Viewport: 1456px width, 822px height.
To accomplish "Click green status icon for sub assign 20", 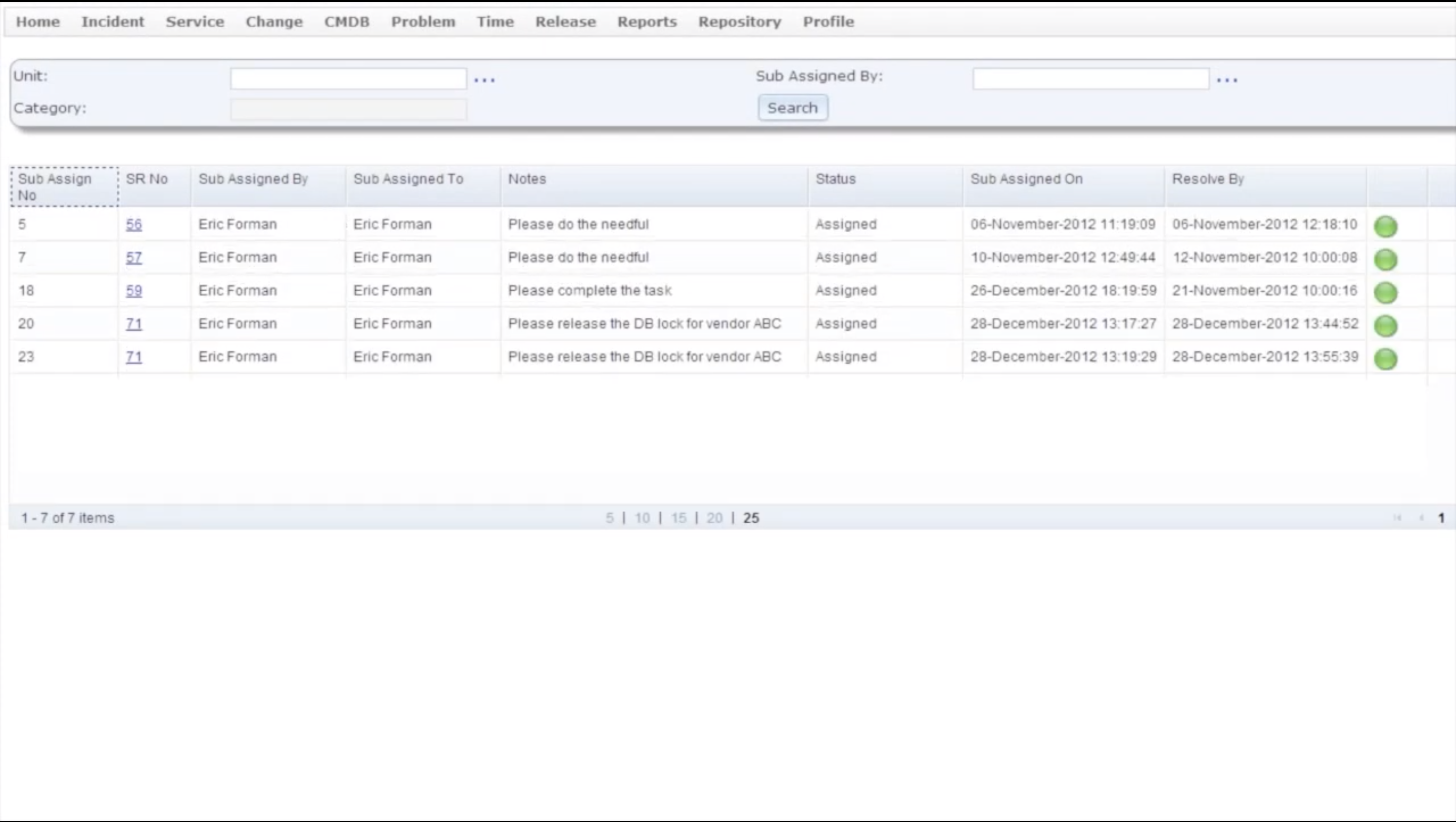I will click(x=1385, y=326).
